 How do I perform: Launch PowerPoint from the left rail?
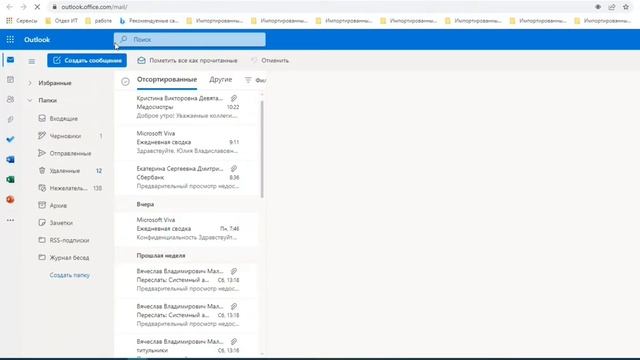tap(11, 199)
